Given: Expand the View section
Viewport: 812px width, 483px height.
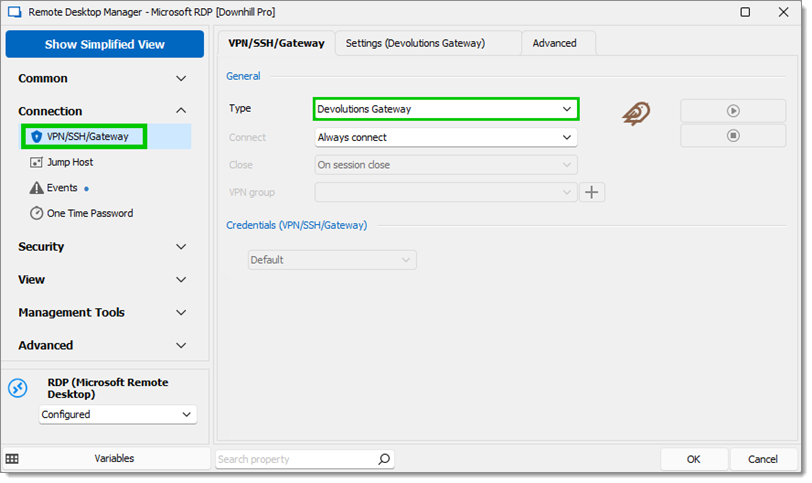Looking at the screenshot, I should (x=102, y=280).
